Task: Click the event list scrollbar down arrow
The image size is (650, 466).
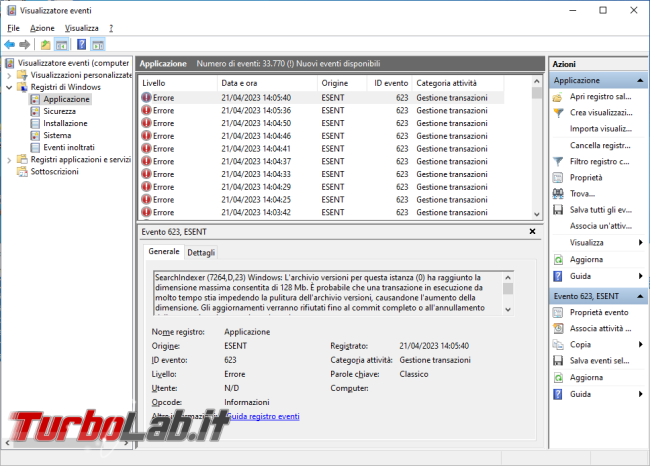Action: (x=537, y=214)
